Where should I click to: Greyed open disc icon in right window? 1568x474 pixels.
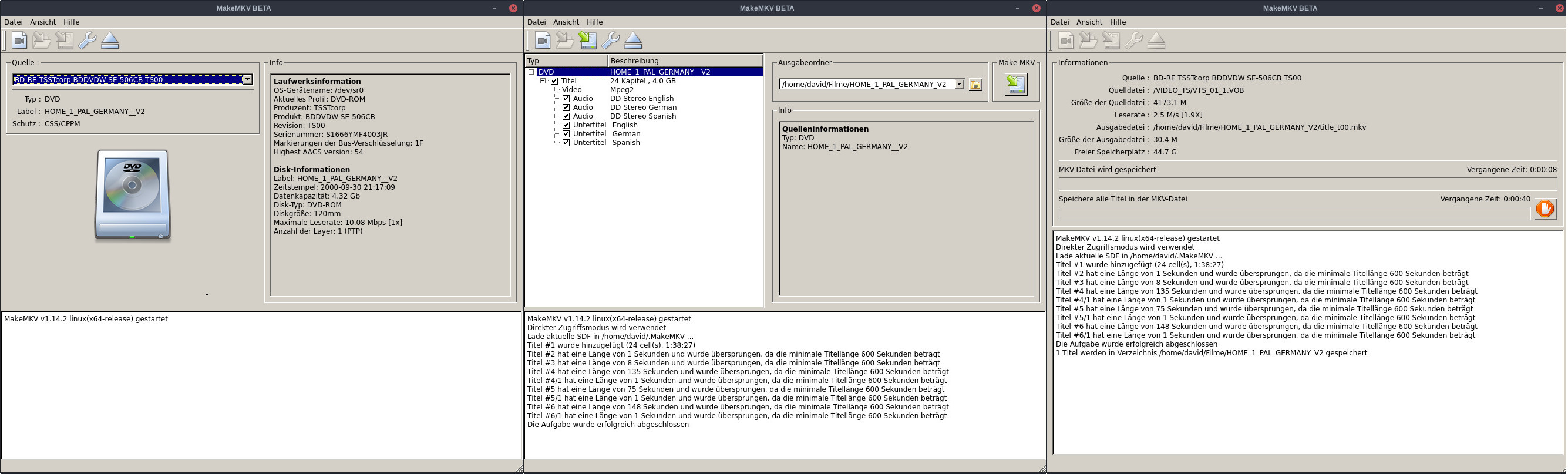pyautogui.click(x=1088, y=40)
